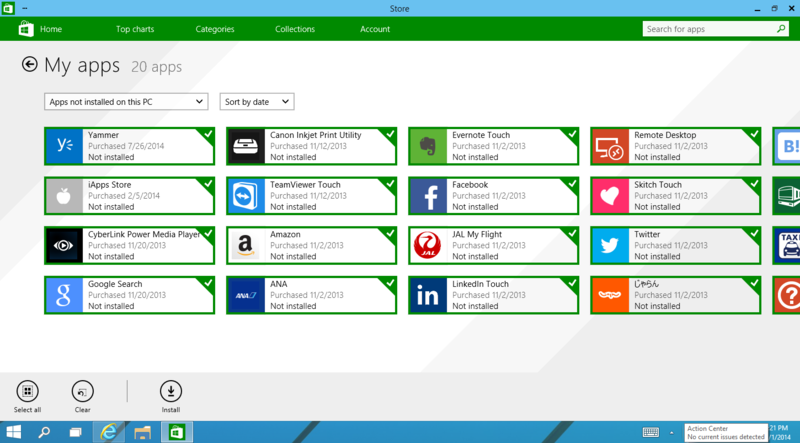Open the taskbar search magnifier

44,432
